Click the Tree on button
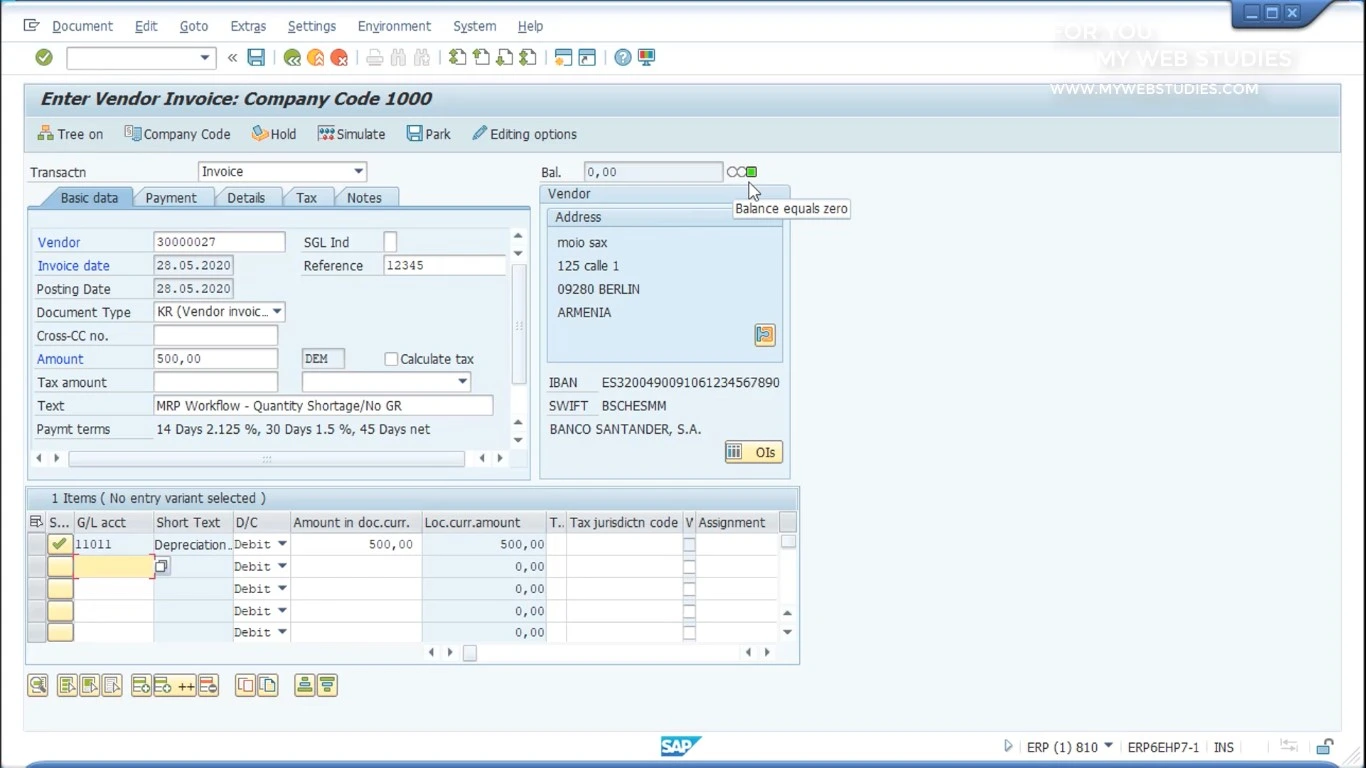 pos(70,134)
